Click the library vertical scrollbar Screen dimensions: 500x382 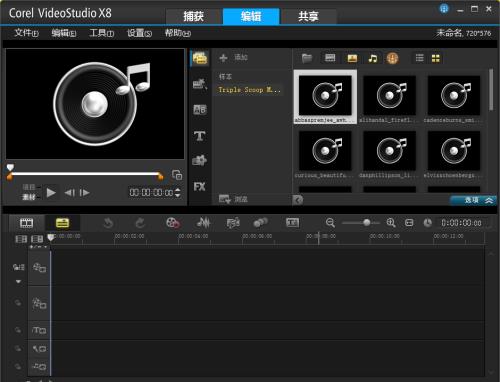(491, 89)
